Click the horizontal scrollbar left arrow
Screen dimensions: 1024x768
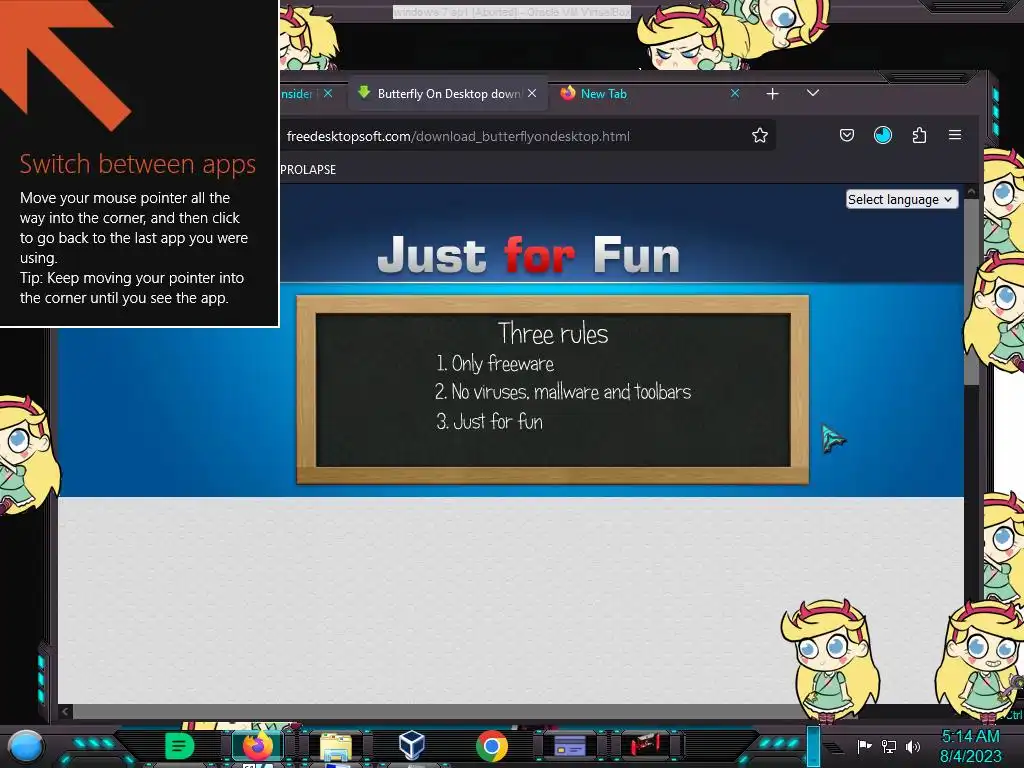(65, 711)
